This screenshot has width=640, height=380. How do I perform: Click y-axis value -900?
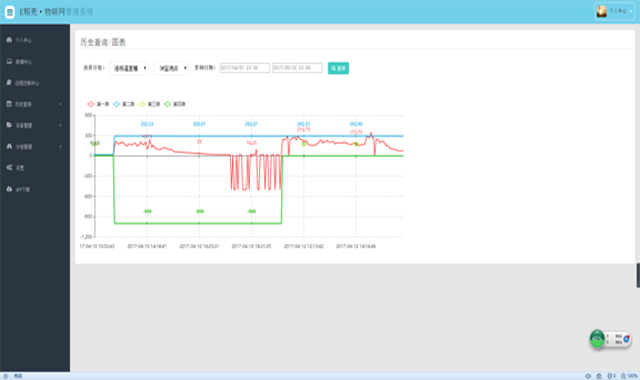(x=87, y=217)
